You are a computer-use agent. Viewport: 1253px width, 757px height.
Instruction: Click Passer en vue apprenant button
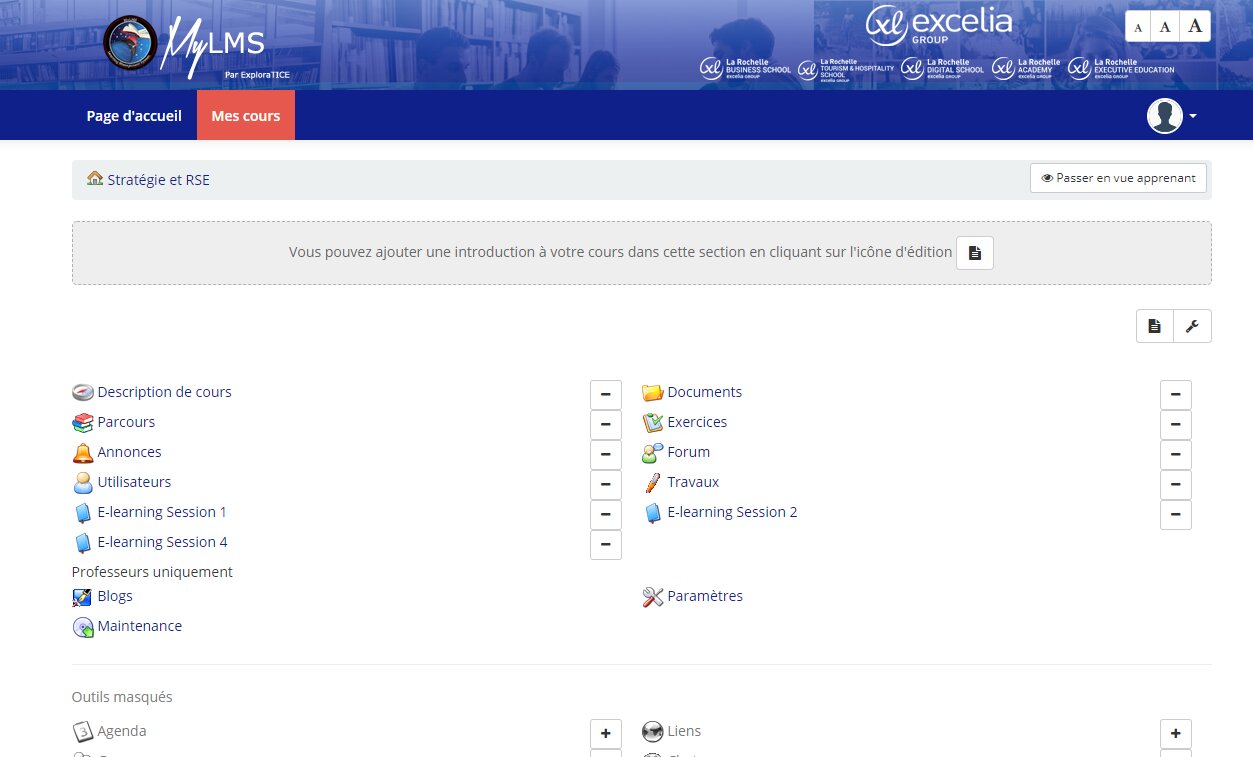point(1118,178)
